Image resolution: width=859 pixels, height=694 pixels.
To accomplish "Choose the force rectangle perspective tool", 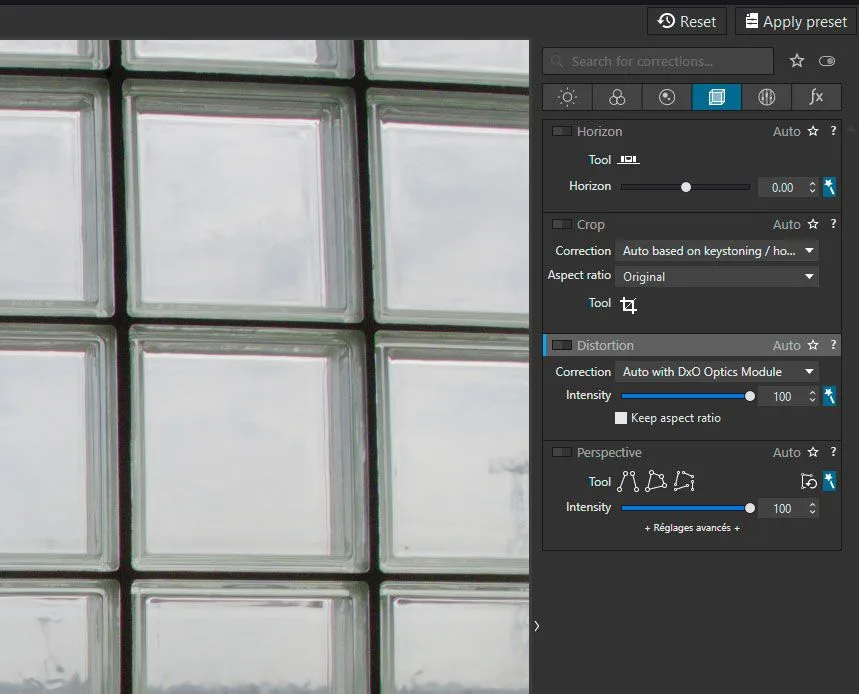I will 655,482.
